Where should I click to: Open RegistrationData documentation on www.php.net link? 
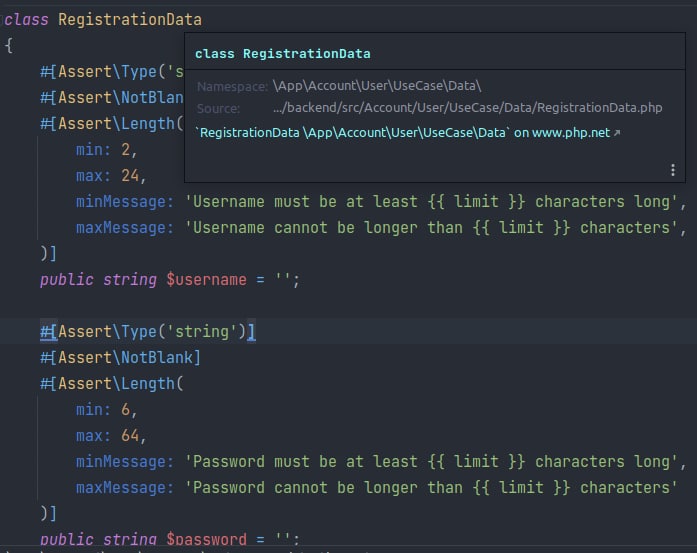pos(408,132)
